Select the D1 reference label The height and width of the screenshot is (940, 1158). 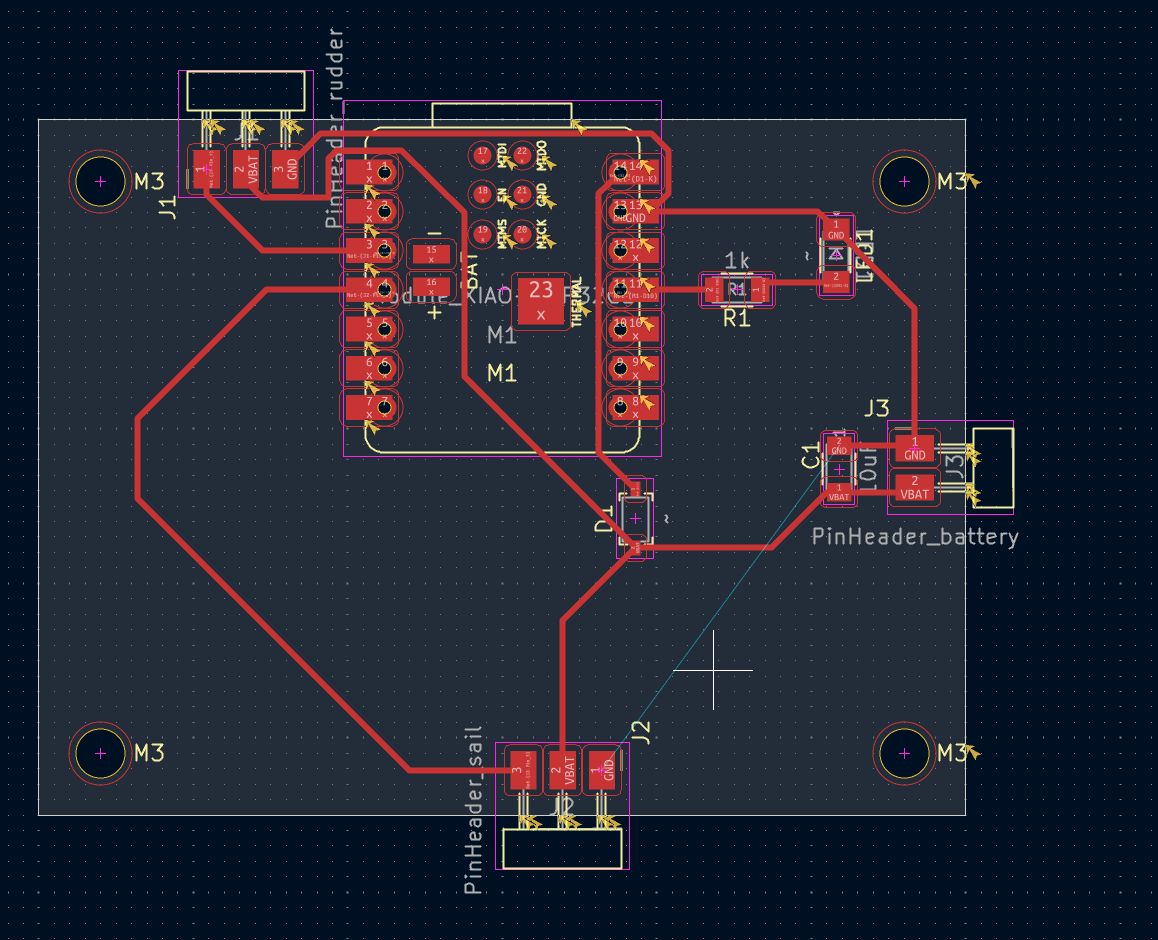[x=604, y=519]
